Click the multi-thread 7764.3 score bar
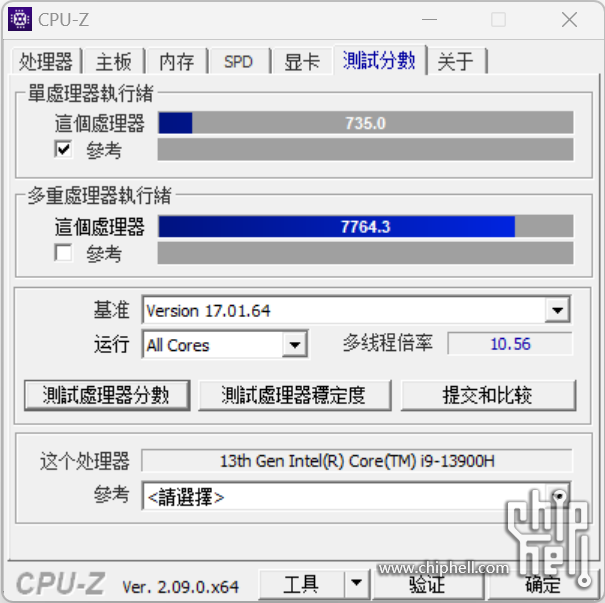 [365, 226]
